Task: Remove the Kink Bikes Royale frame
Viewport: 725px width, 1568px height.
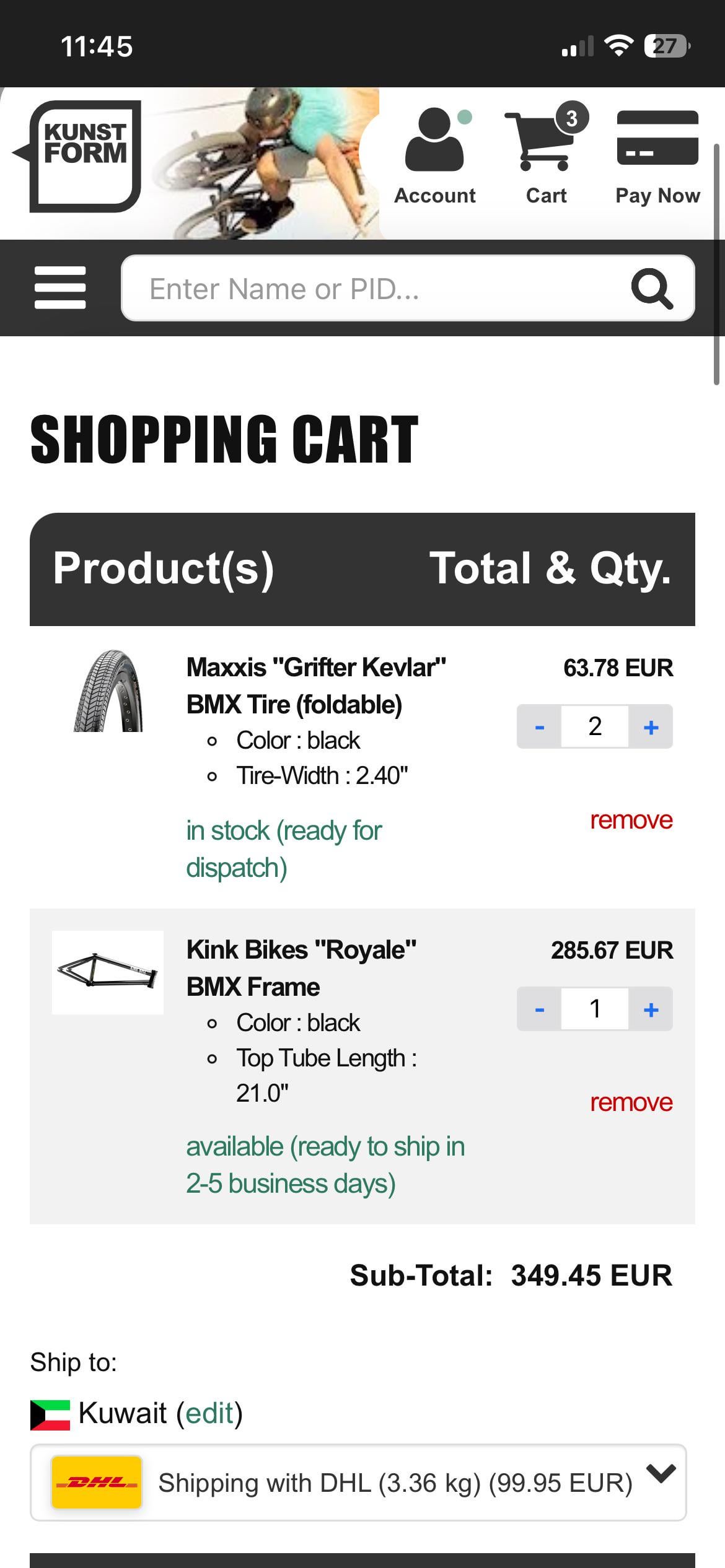Action: [631, 1102]
